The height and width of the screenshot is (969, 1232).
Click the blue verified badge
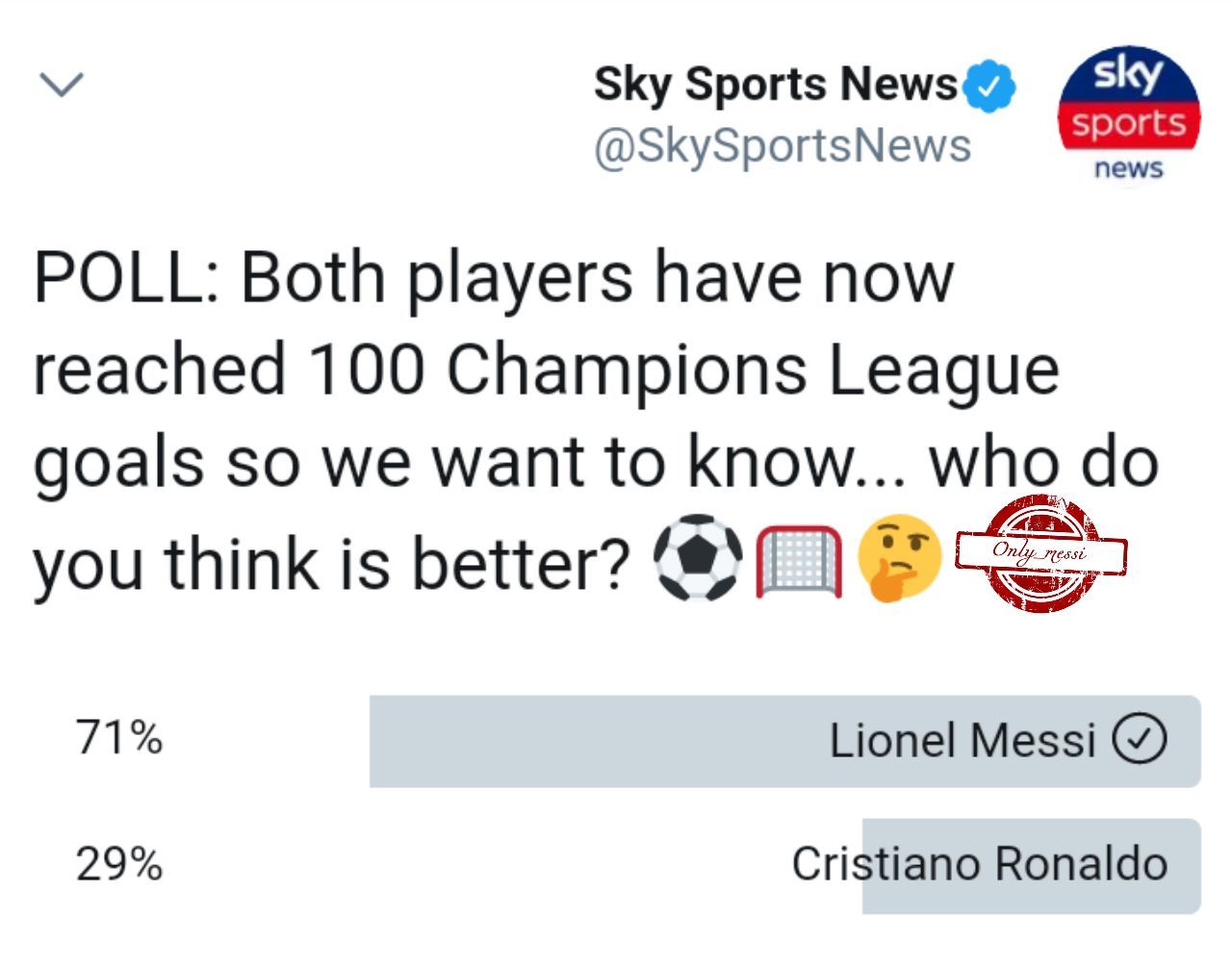(x=988, y=86)
